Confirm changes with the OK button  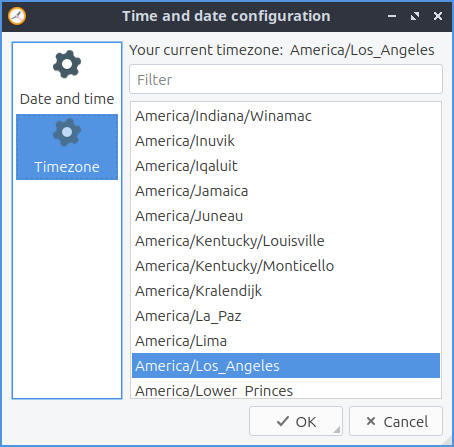tap(296, 421)
